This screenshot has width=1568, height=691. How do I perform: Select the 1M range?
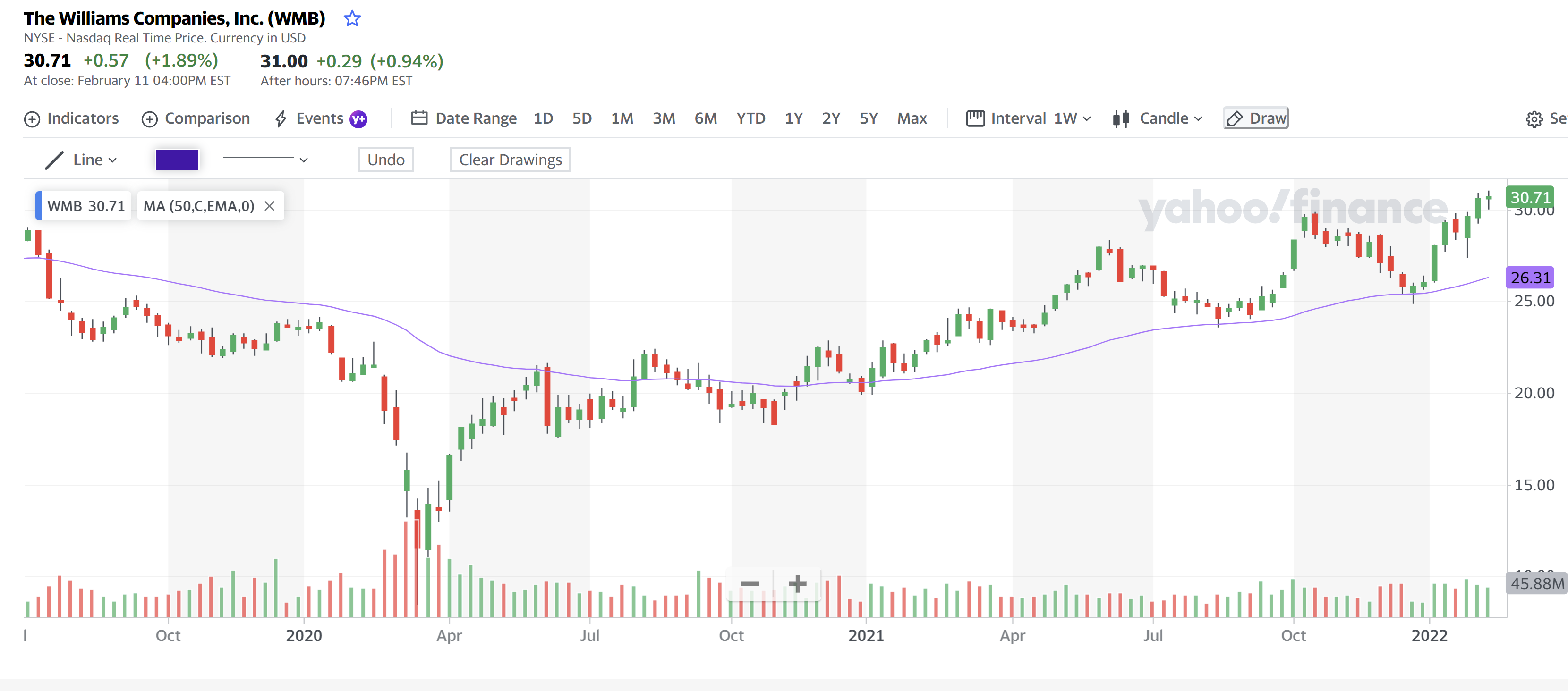tap(622, 118)
